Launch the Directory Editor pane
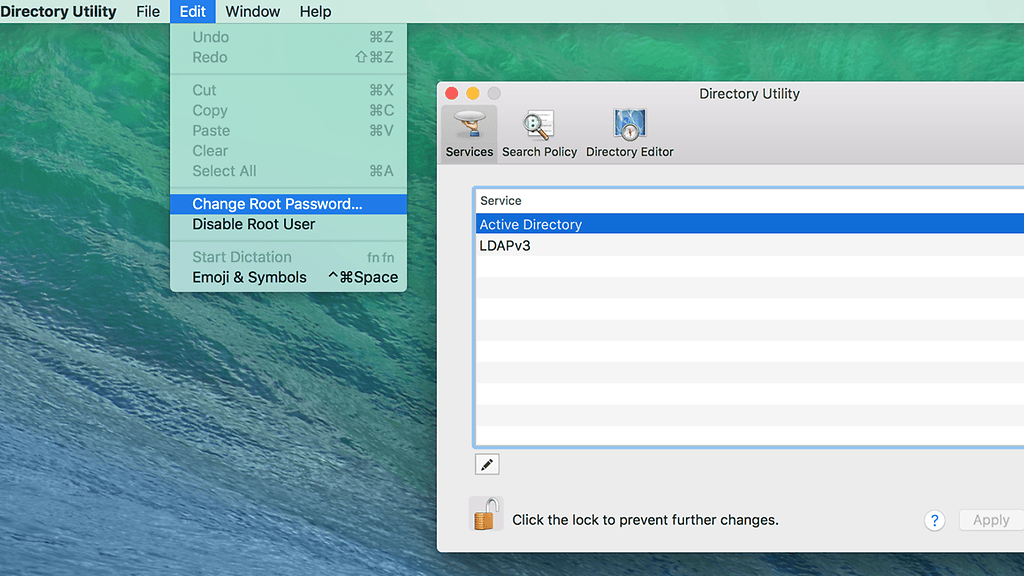 click(629, 134)
